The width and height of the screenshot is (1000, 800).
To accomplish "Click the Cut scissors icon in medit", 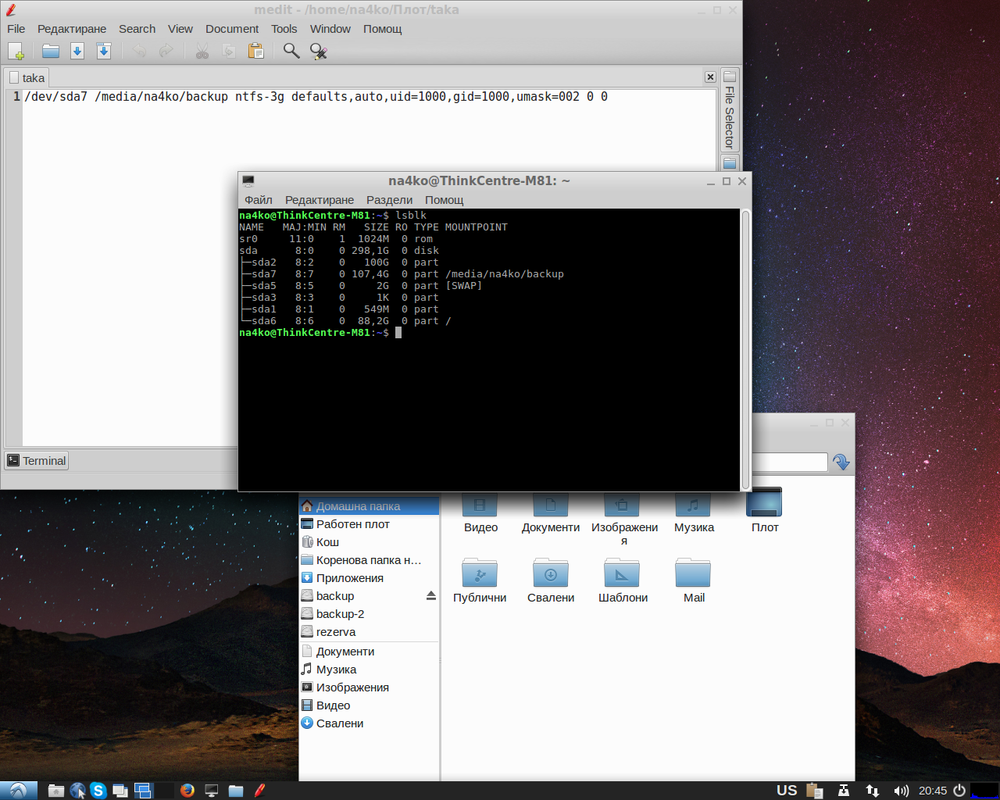I will click(202, 51).
